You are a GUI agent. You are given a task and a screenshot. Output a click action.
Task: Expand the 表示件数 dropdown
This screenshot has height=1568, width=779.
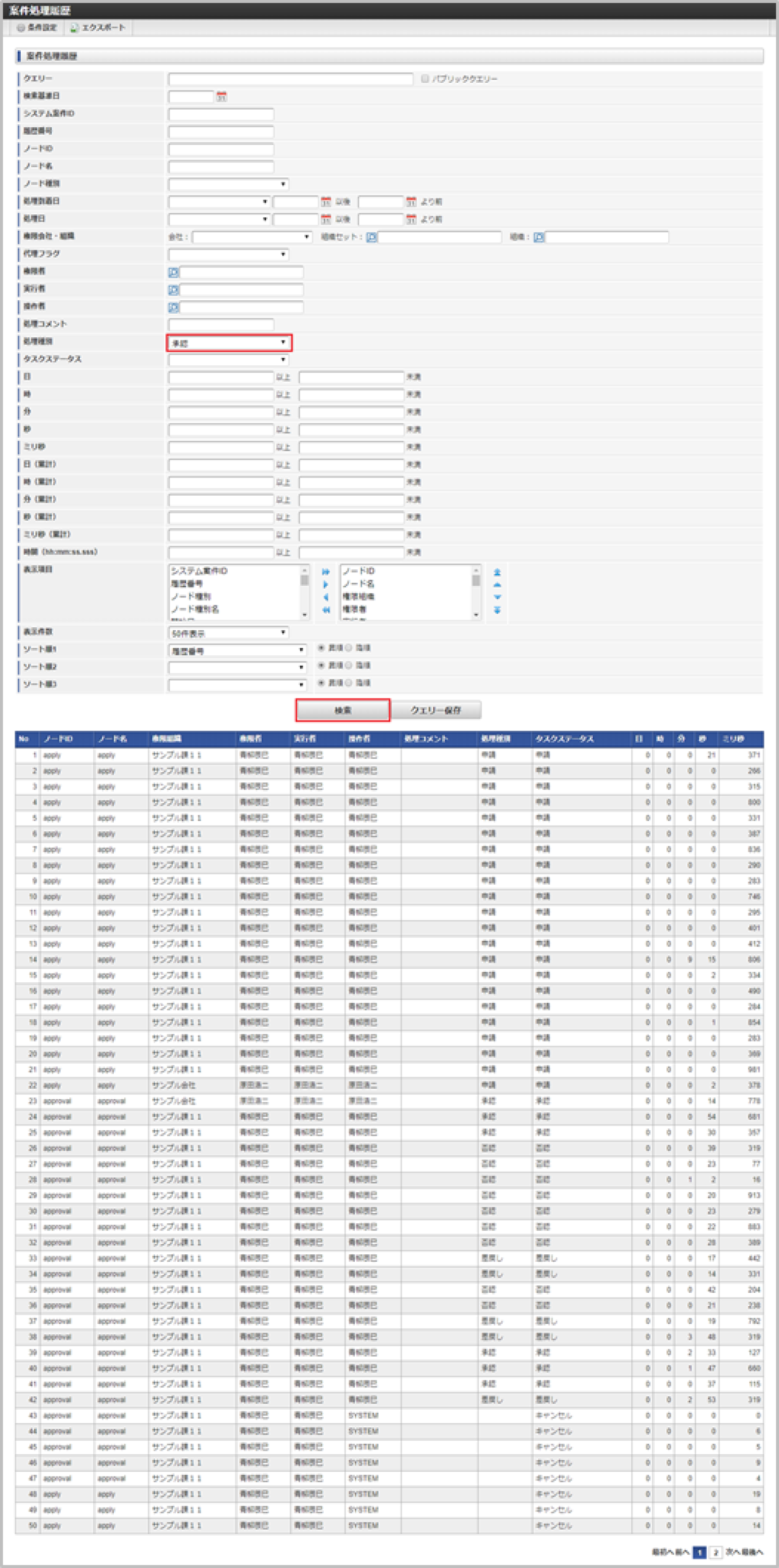229,633
